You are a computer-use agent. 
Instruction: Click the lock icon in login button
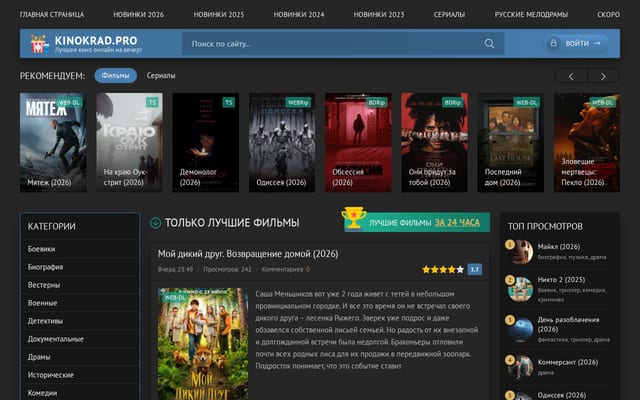click(x=553, y=43)
